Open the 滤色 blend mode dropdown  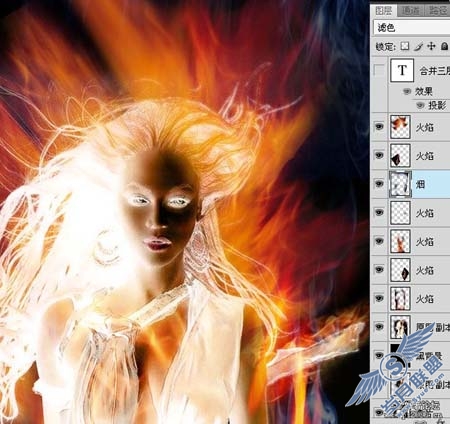[412, 27]
